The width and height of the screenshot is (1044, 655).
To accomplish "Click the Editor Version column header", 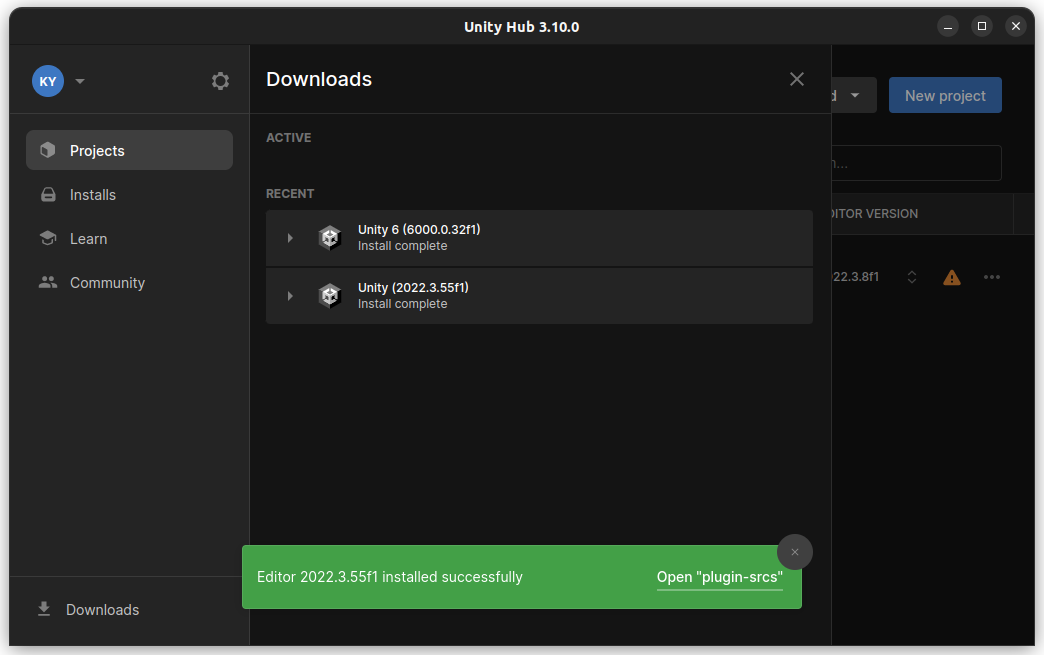I will (x=874, y=214).
